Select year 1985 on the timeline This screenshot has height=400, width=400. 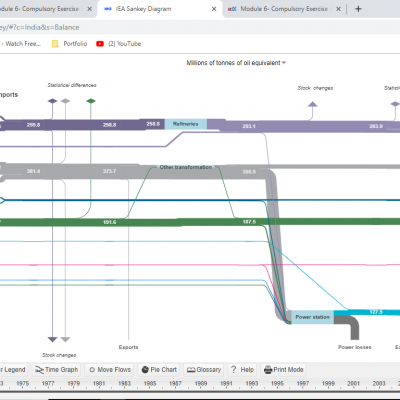[150, 384]
